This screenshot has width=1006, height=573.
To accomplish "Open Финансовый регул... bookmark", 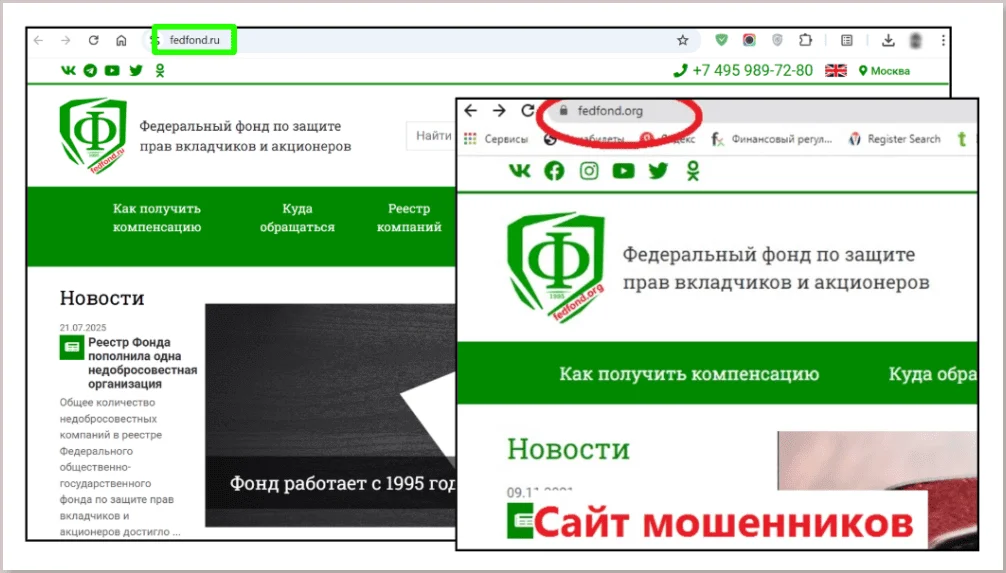I will pos(772,139).
